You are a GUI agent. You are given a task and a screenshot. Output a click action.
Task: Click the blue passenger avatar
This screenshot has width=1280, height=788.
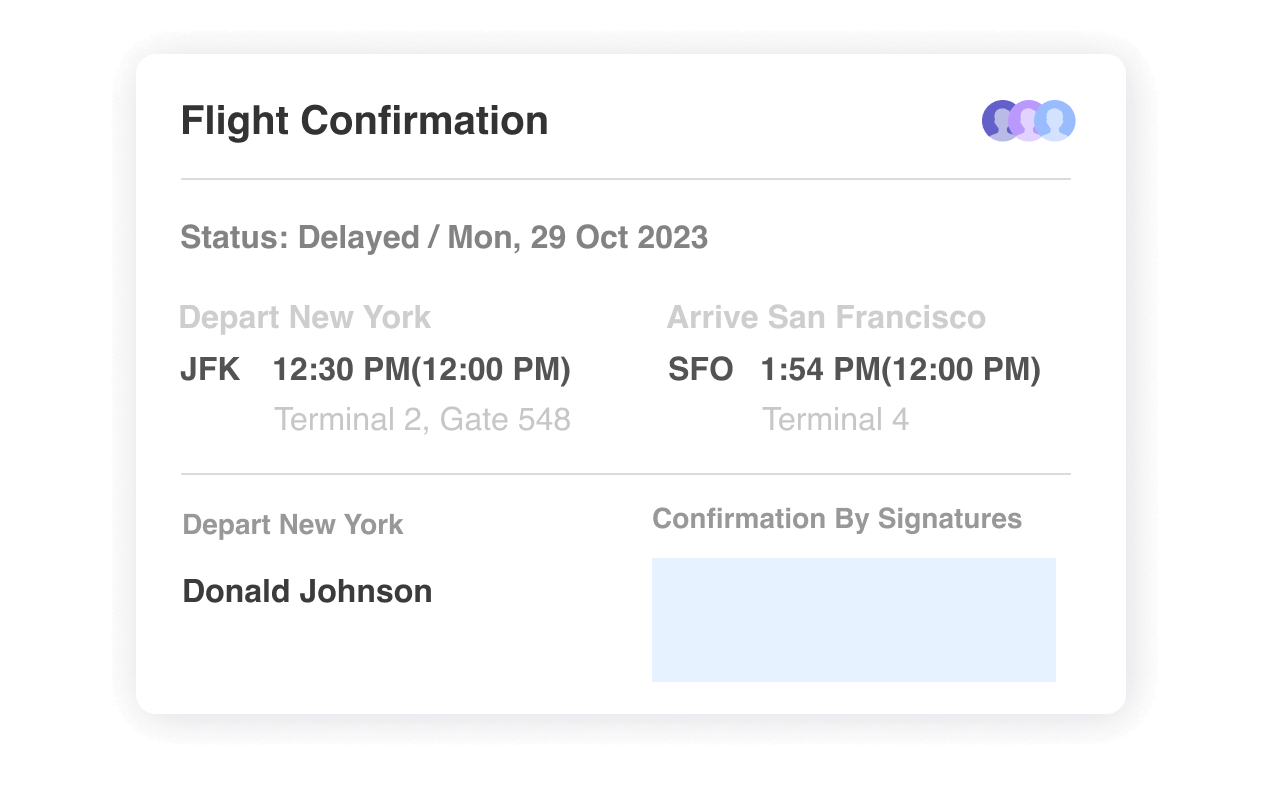coord(1056,121)
